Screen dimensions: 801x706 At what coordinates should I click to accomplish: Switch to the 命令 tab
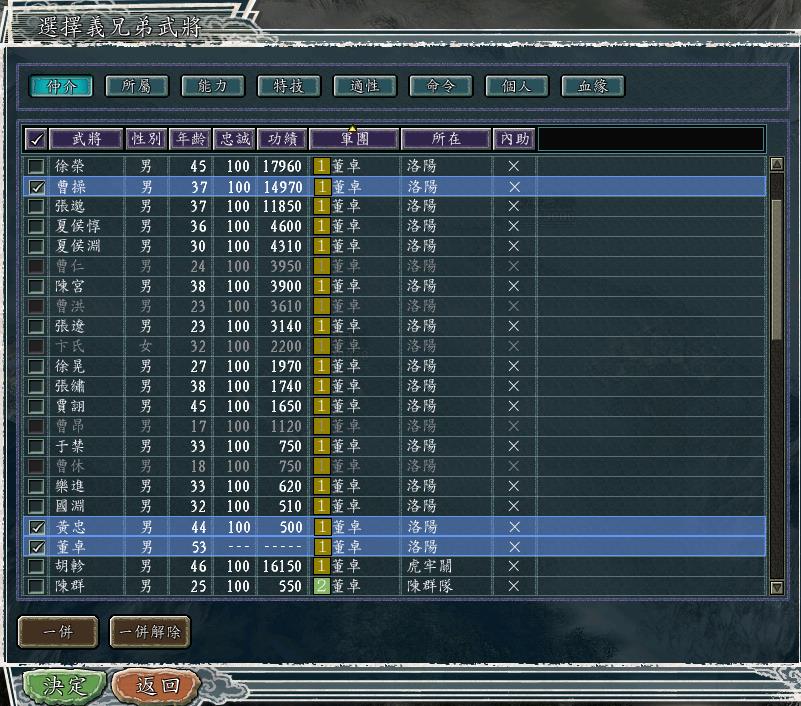(441, 86)
